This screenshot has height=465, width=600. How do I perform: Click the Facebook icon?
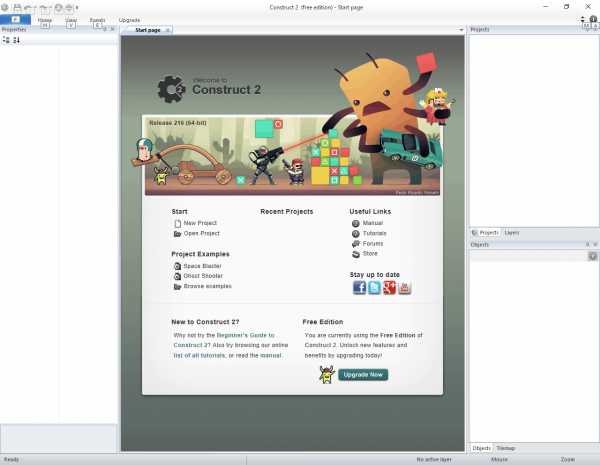point(359,287)
